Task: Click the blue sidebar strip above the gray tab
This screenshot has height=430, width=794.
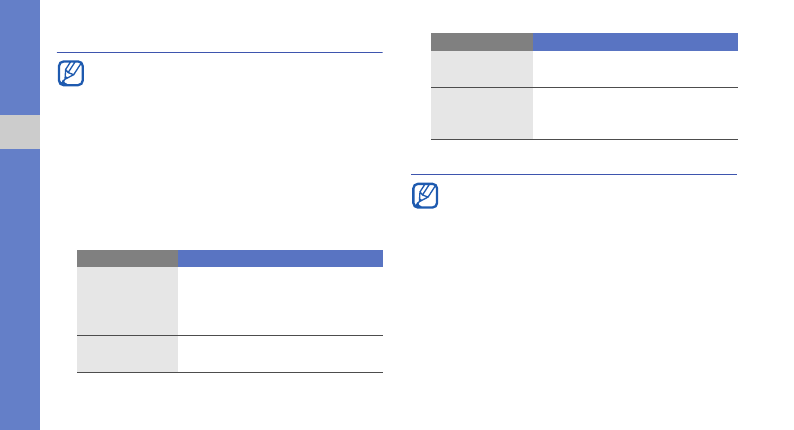Action: tap(20, 57)
